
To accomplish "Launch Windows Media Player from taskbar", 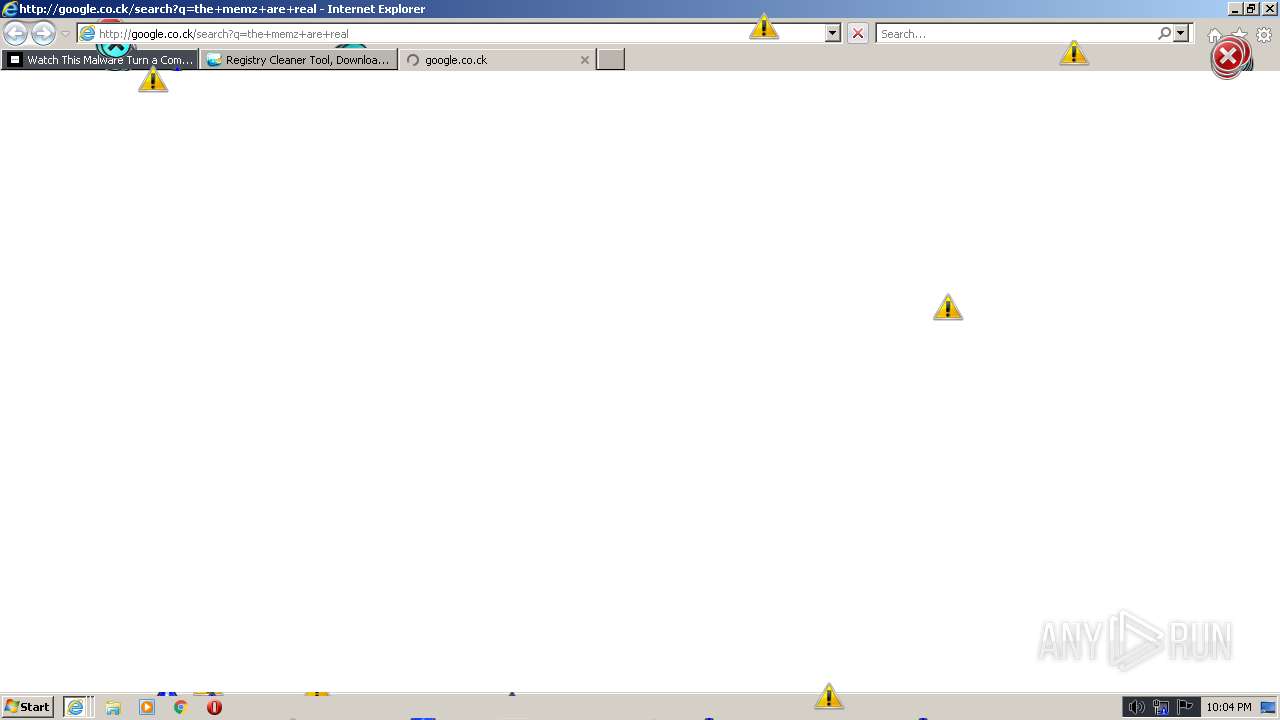I will (x=147, y=707).
